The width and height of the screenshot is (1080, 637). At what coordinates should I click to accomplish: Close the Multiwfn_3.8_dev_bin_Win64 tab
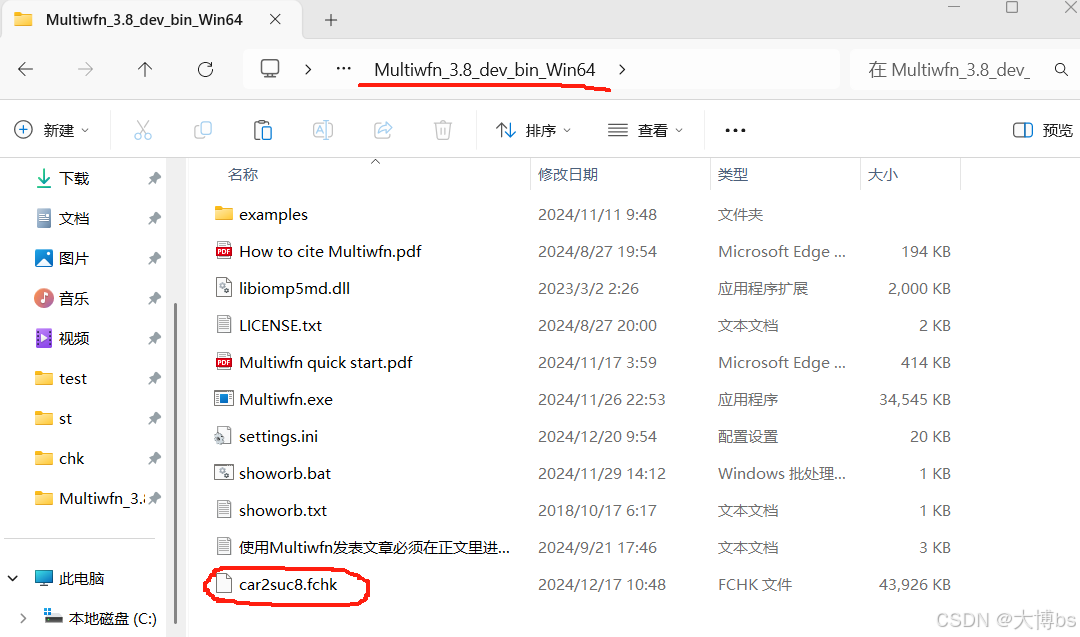point(275,19)
